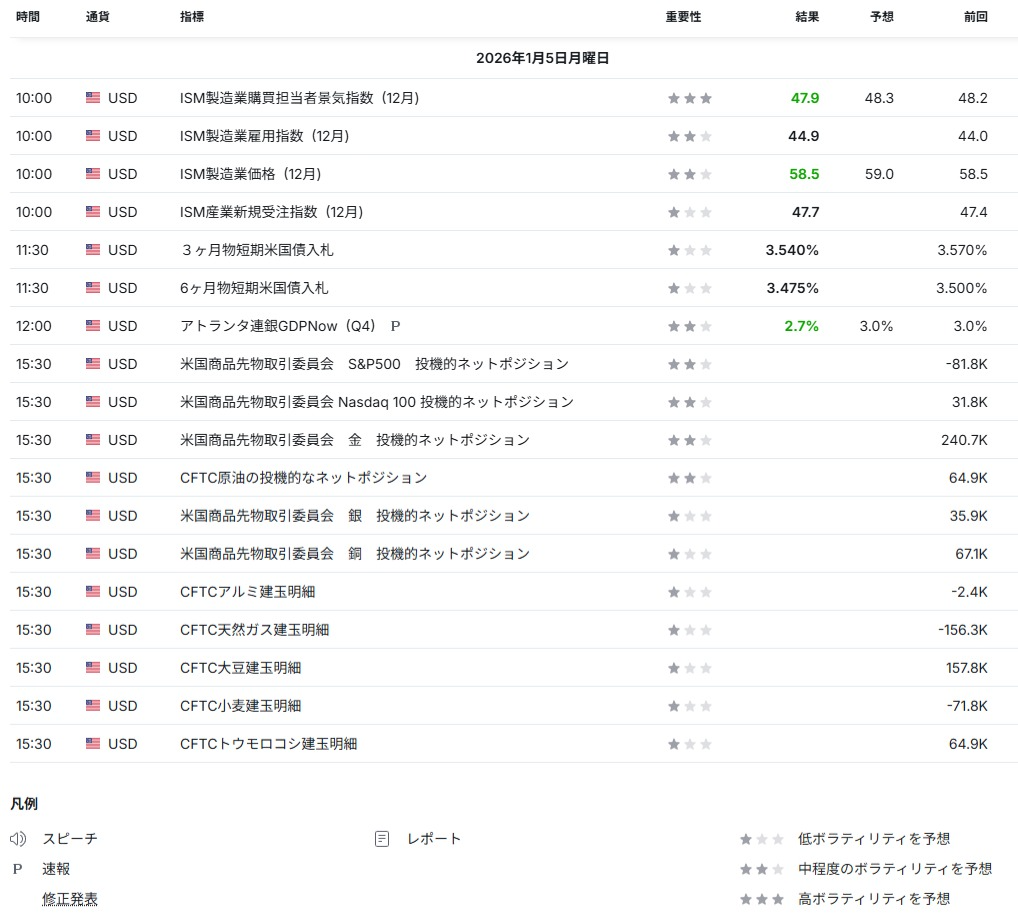Click the report document icon in legend

tap(382, 839)
